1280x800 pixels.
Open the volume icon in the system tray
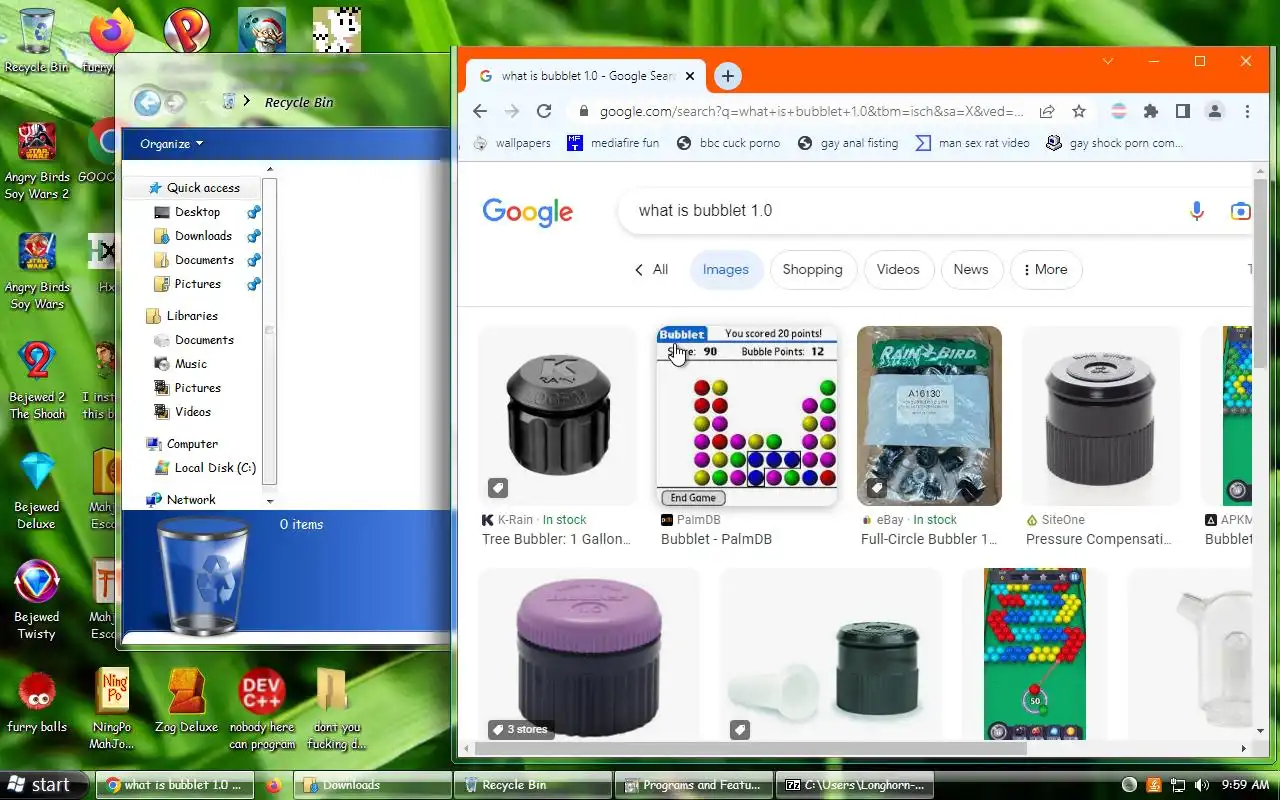[1202, 785]
